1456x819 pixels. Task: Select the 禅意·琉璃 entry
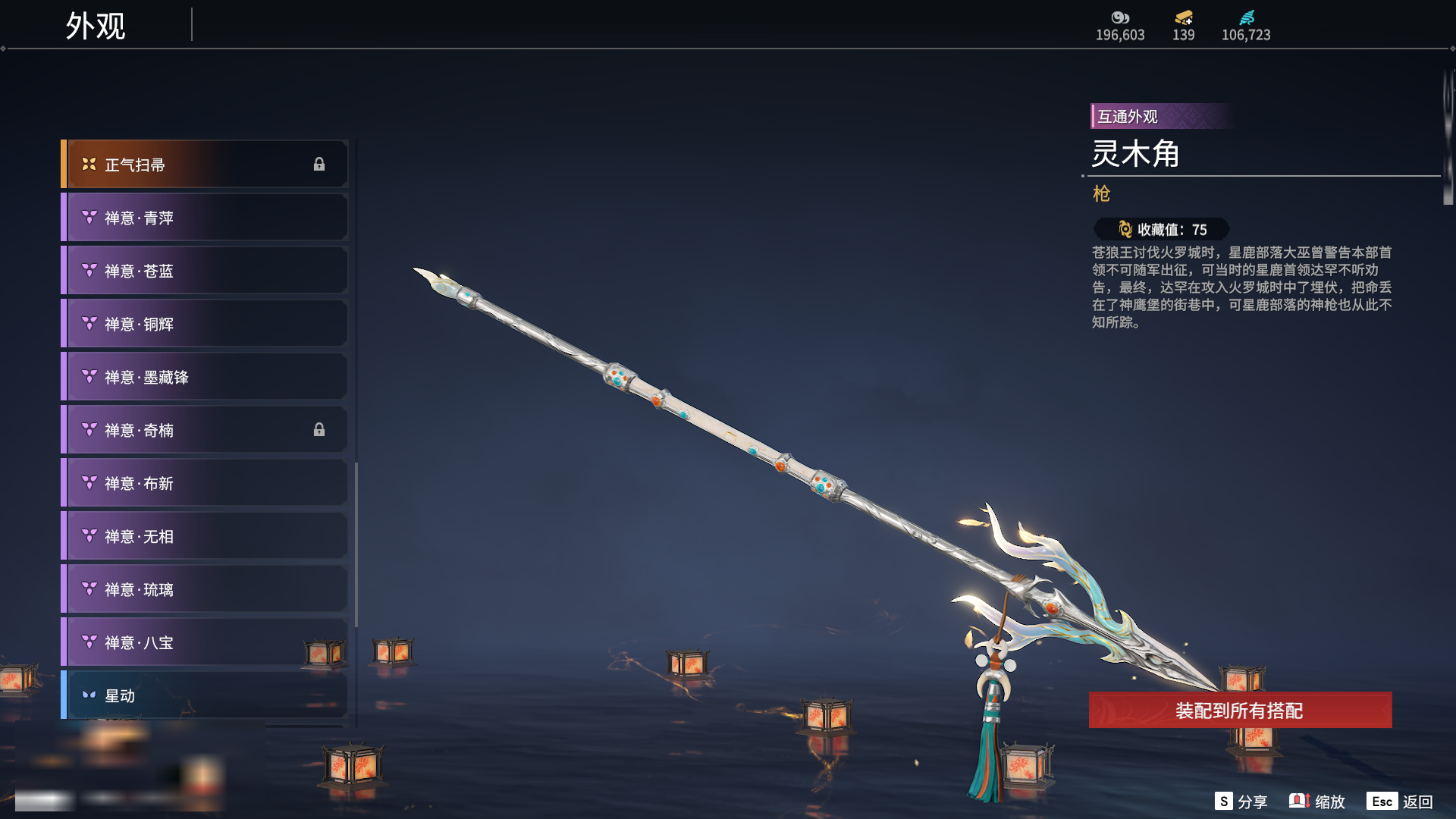tap(205, 589)
